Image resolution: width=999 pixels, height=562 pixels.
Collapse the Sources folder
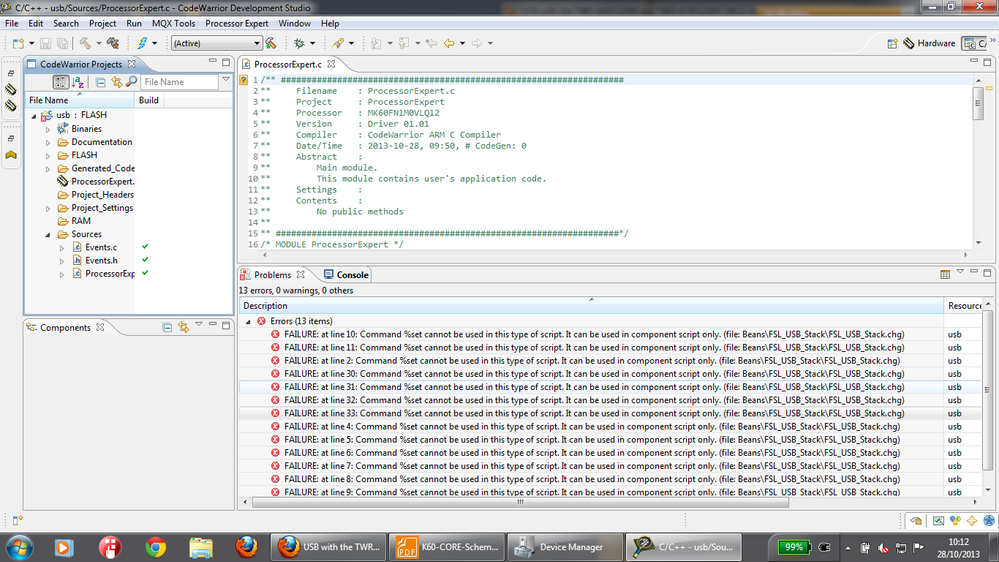click(x=48, y=234)
